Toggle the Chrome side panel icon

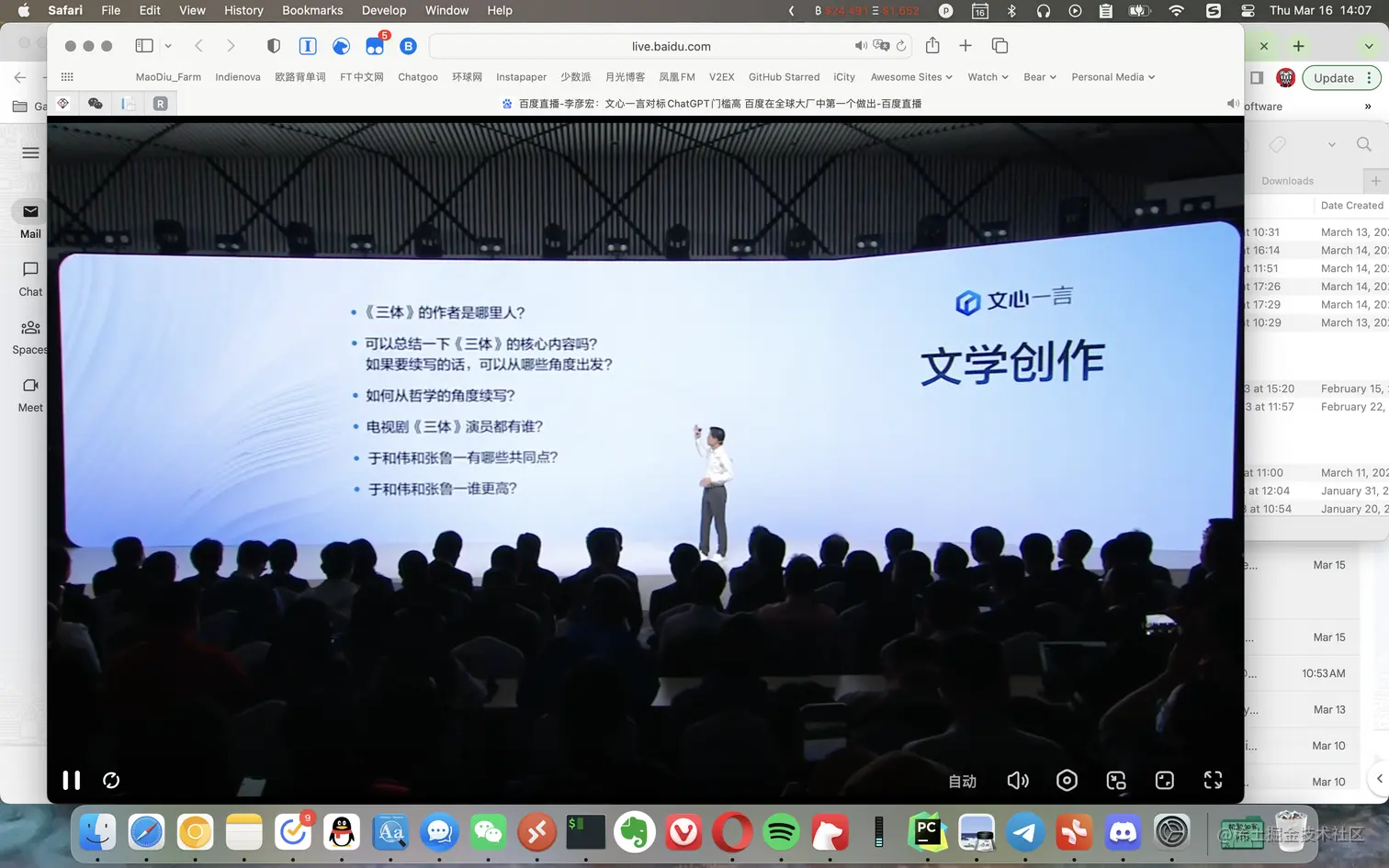(1257, 78)
